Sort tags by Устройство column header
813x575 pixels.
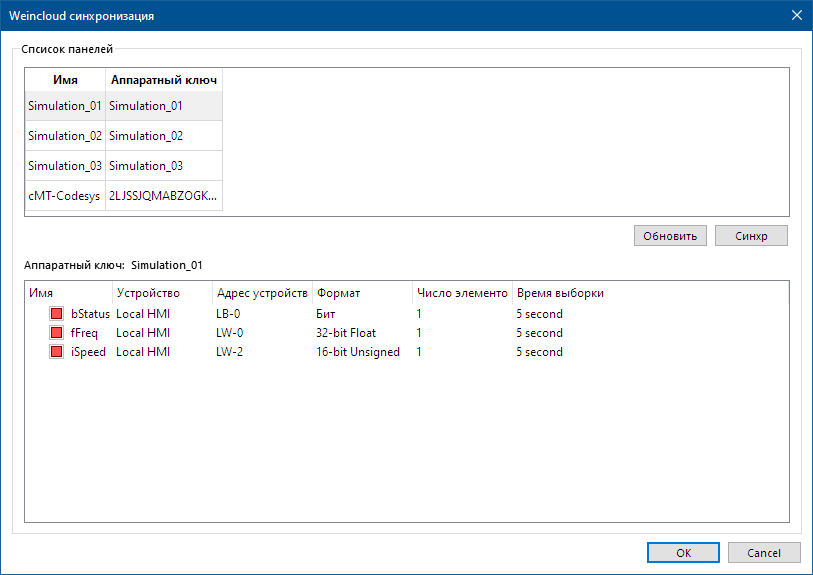click(x=162, y=293)
